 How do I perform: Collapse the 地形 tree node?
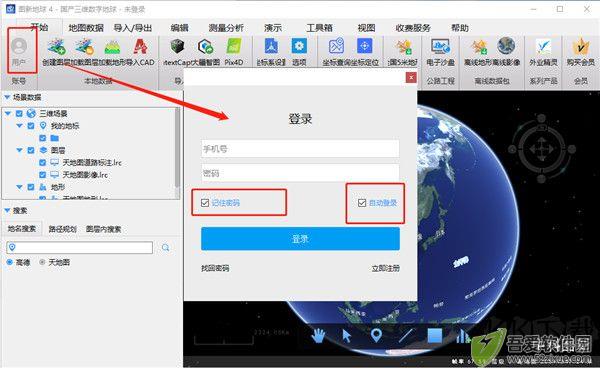tap(20, 187)
